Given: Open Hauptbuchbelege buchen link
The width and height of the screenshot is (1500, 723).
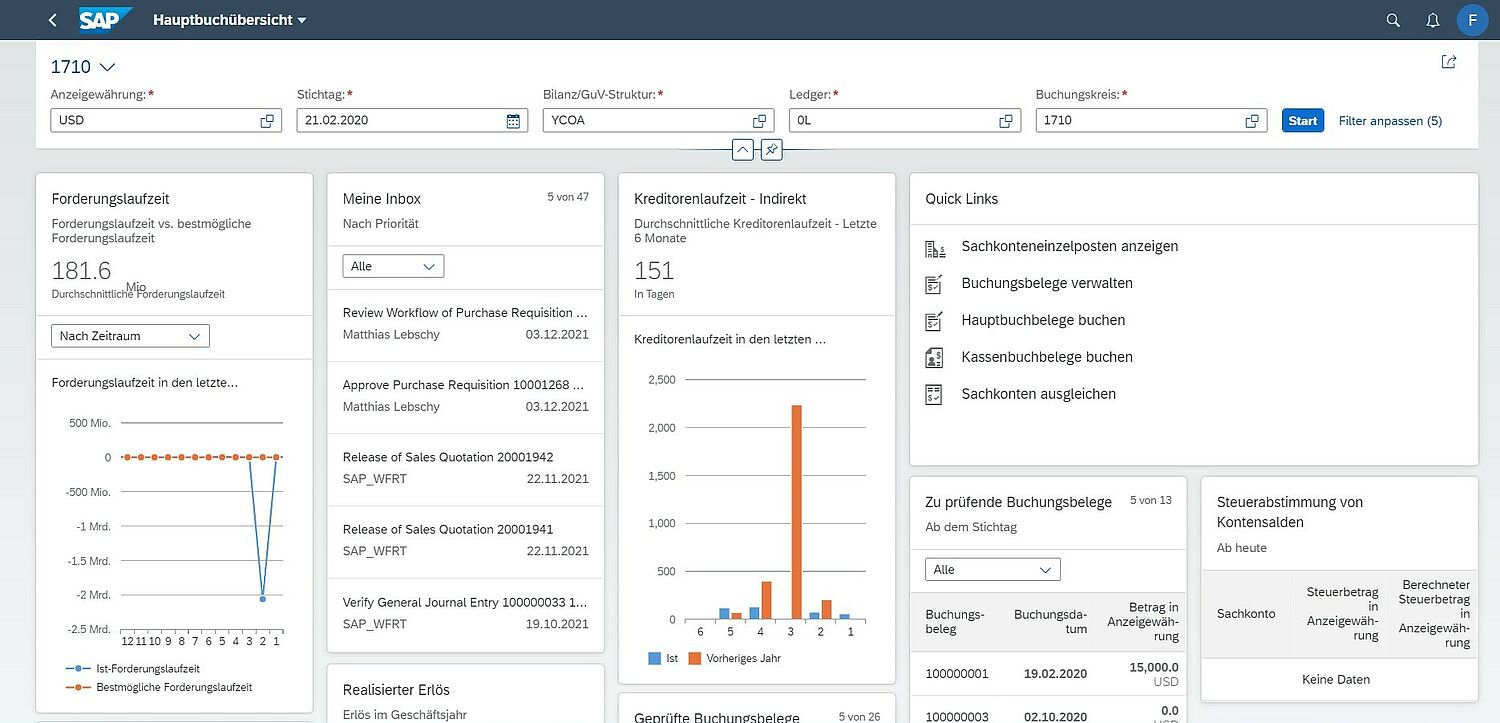Looking at the screenshot, I should 1043,320.
